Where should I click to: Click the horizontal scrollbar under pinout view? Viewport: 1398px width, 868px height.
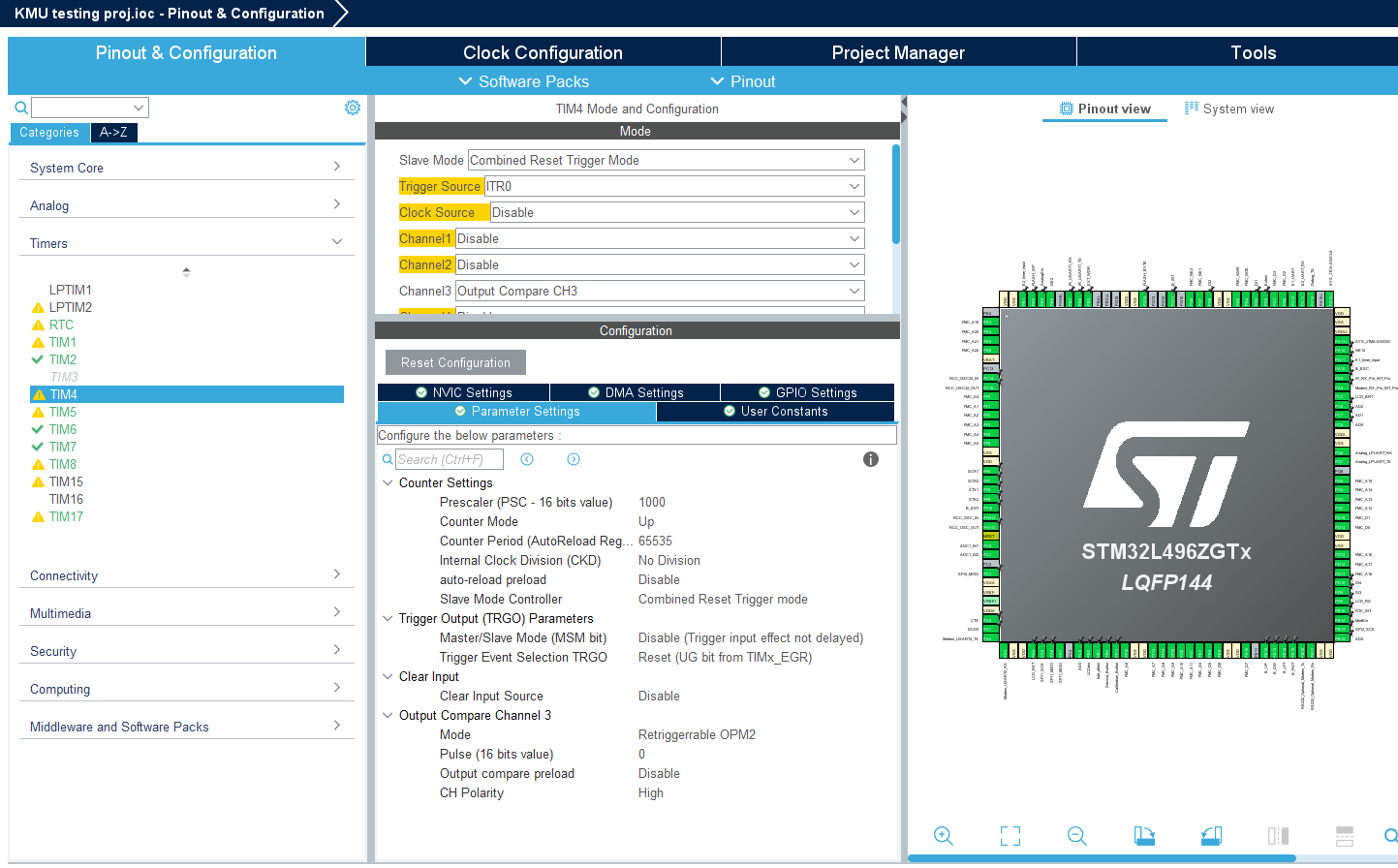click(x=1102, y=858)
